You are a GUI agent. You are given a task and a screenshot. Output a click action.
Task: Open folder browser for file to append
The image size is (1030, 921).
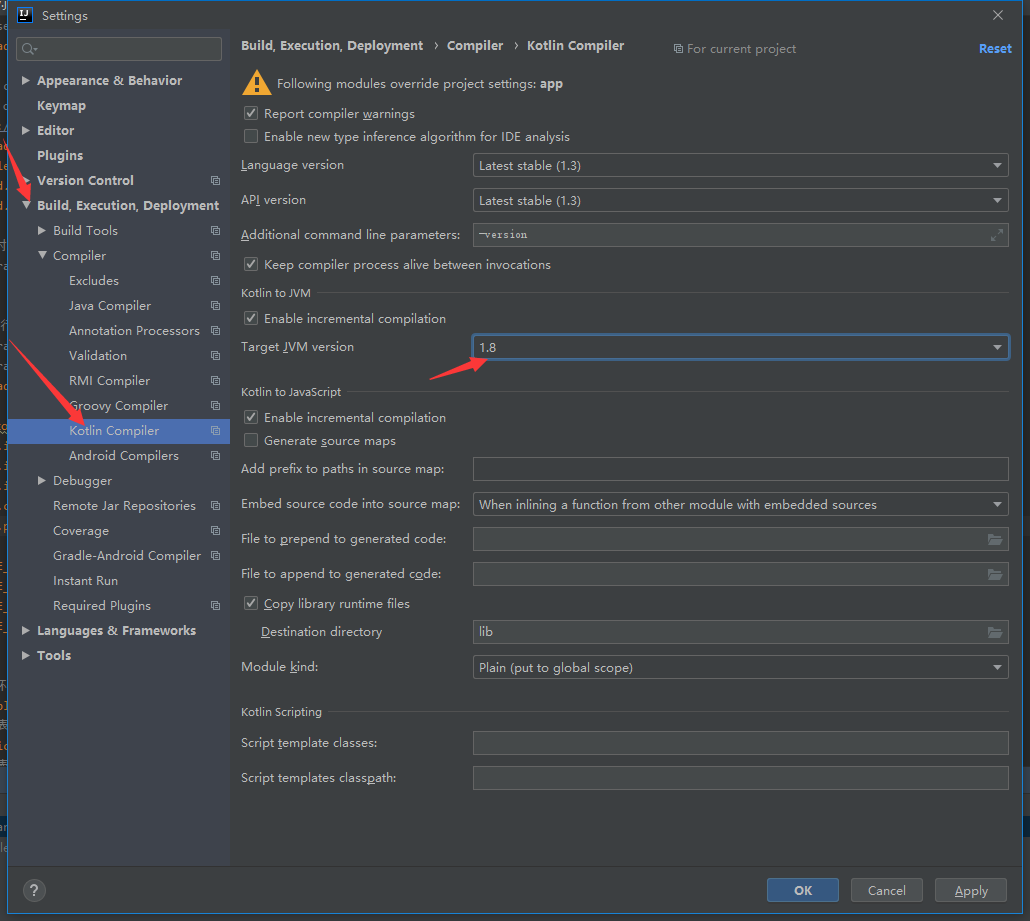point(995,574)
